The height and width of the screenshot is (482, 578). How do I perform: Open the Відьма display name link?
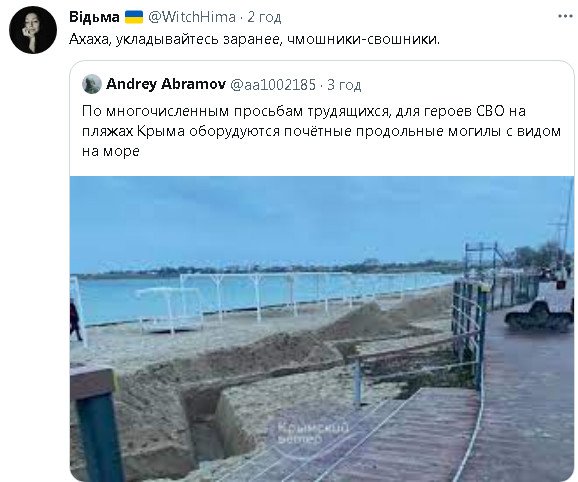point(94,17)
